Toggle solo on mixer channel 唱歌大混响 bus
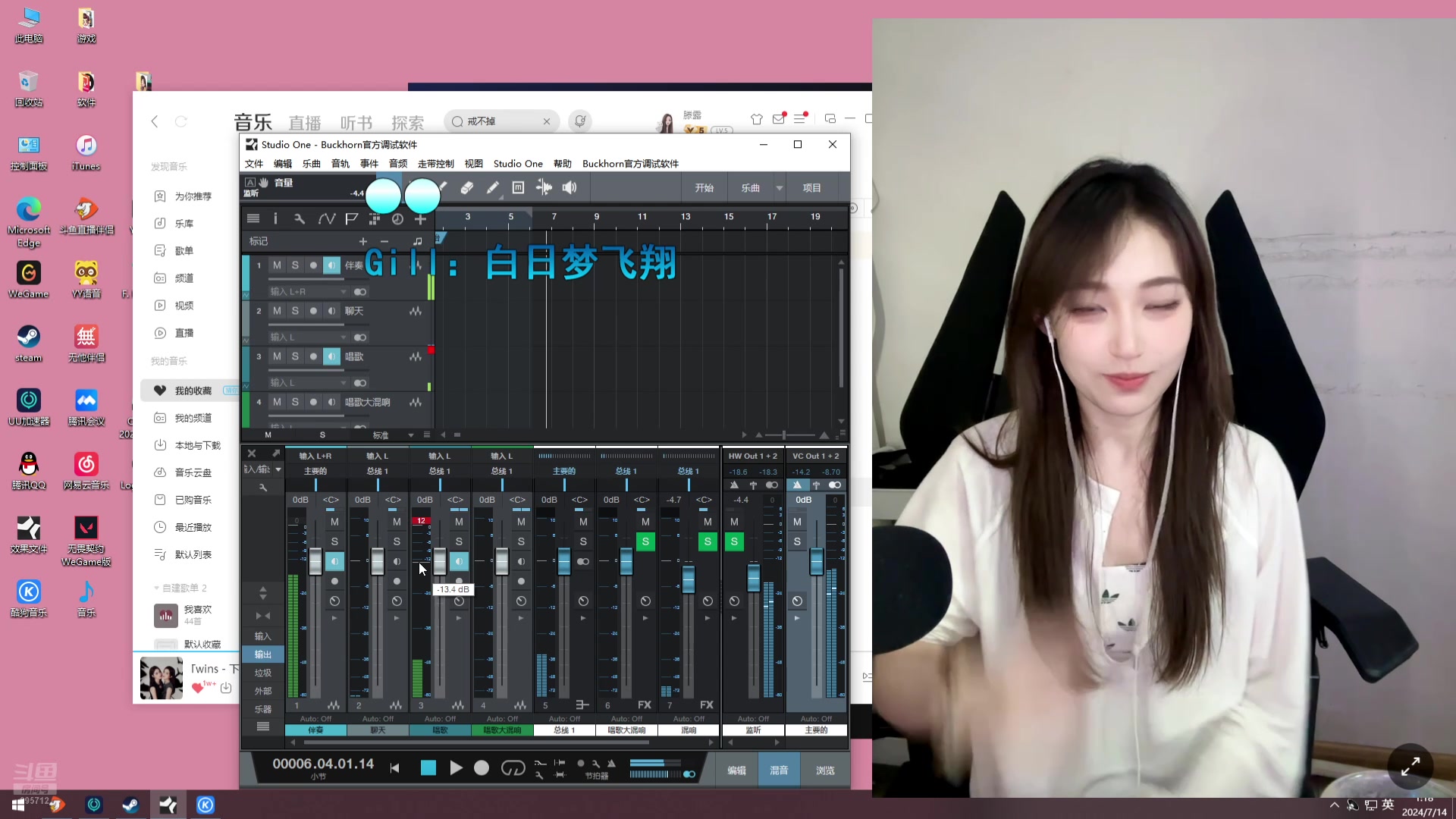Image resolution: width=1456 pixels, height=819 pixels. (x=645, y=541)
